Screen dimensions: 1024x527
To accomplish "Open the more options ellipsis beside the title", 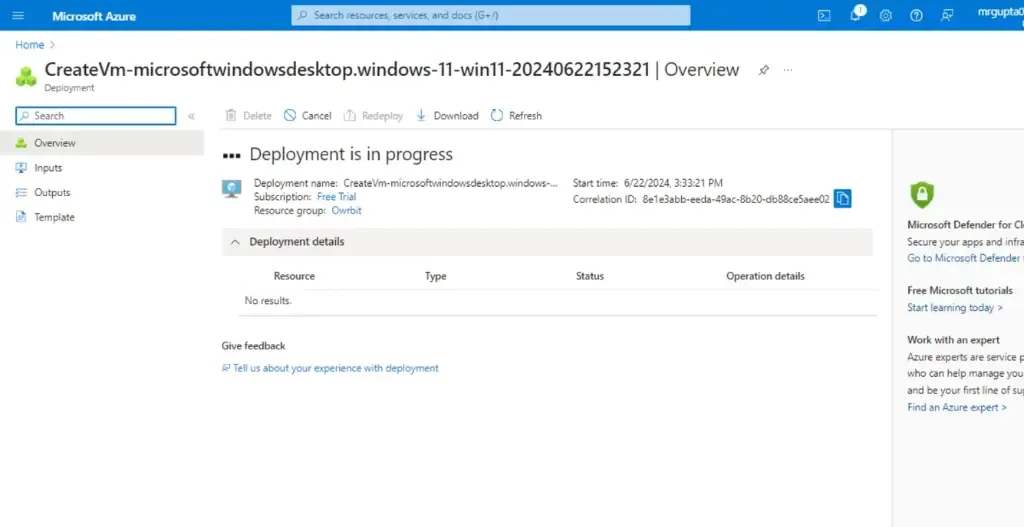I will [x=788, y=70].
